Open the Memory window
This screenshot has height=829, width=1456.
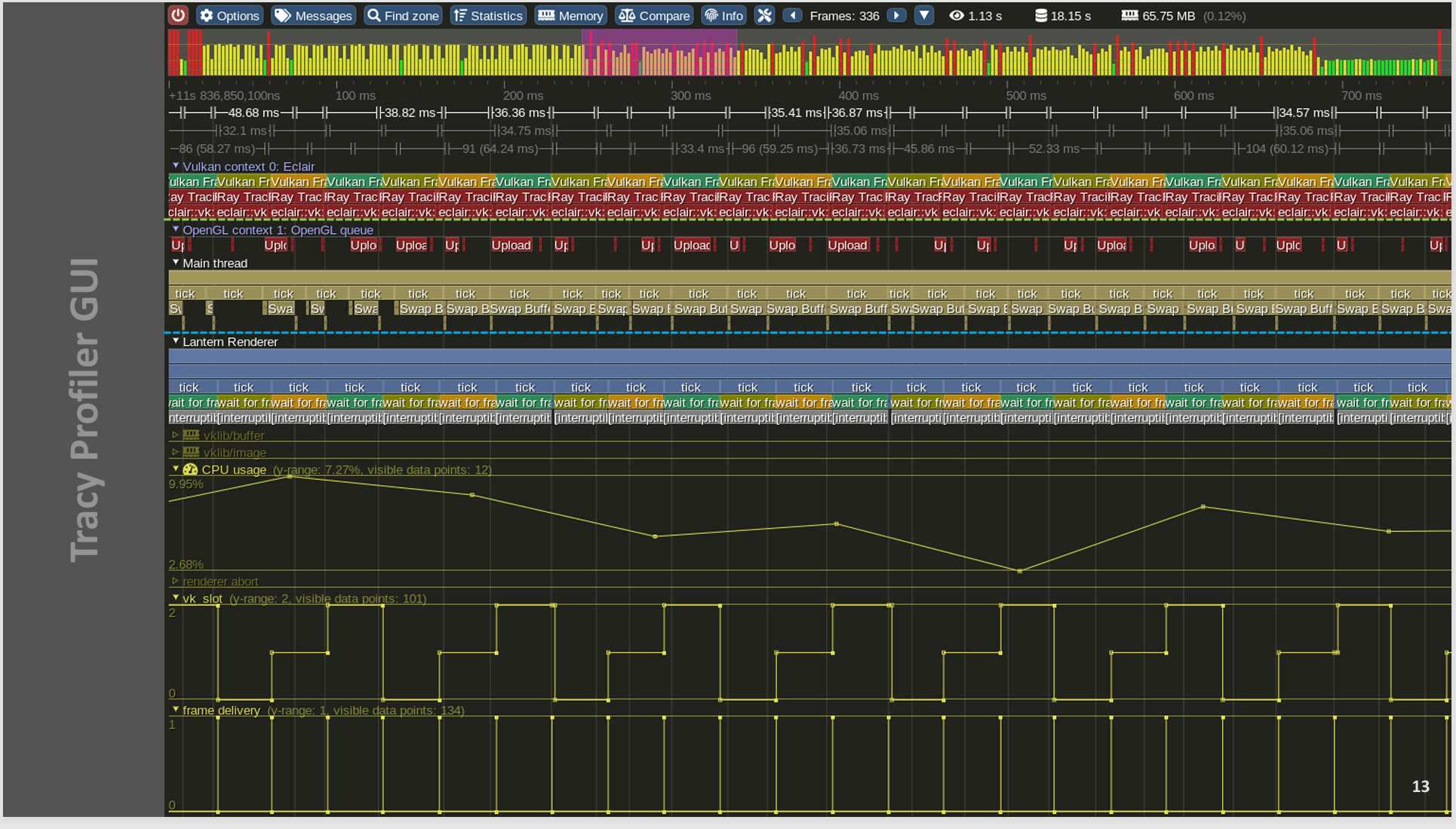[570, 15]
